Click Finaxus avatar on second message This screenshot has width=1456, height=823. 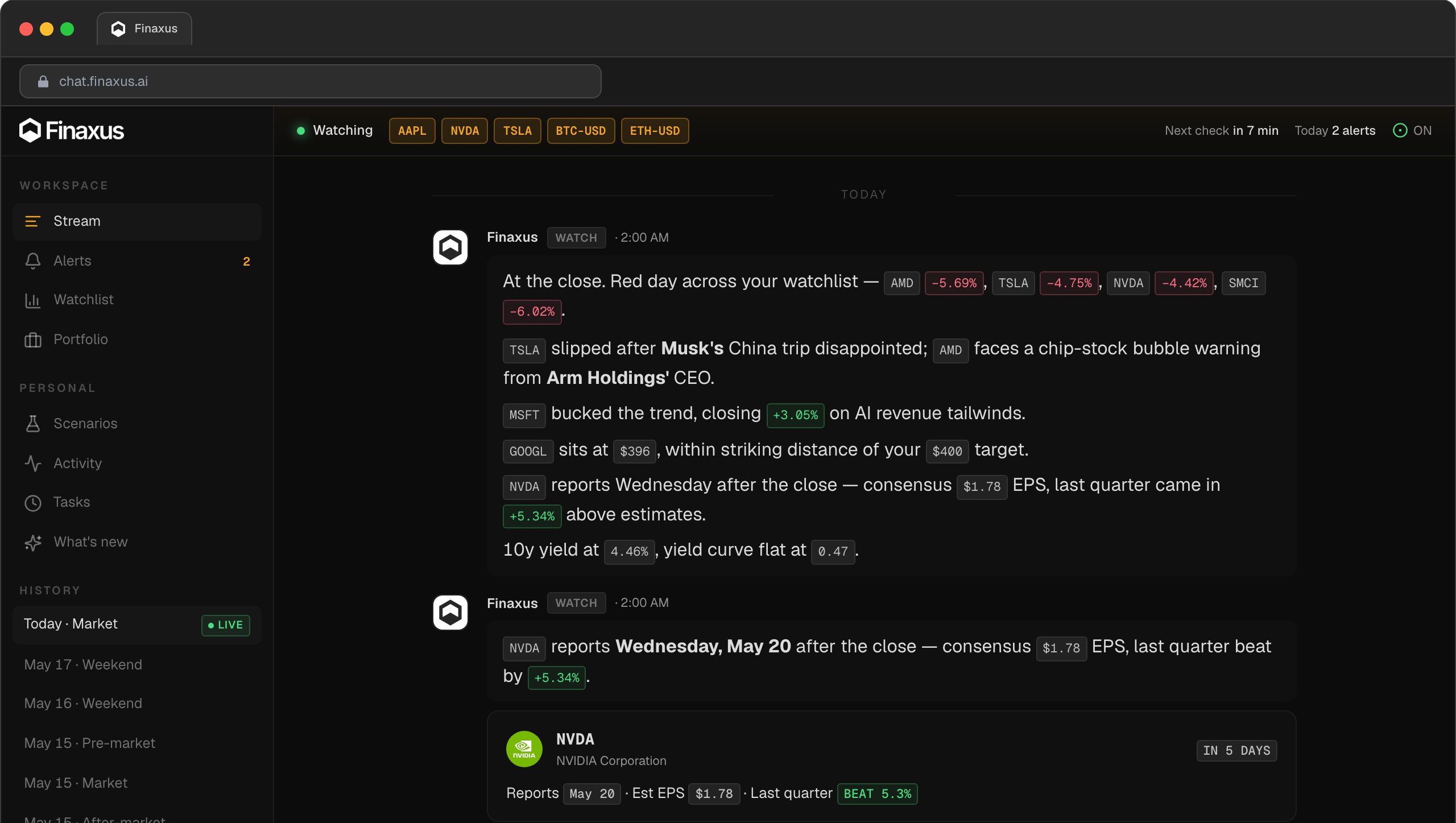(450, 613)
